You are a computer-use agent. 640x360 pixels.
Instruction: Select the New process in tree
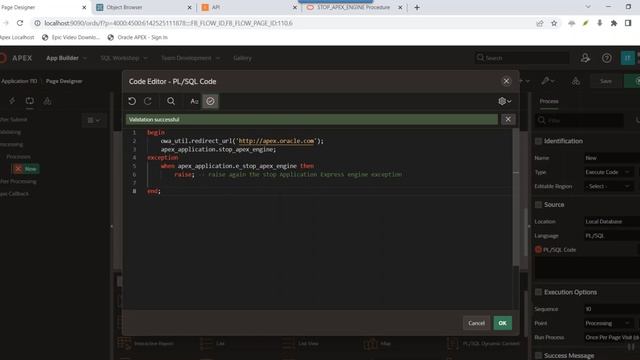point(26,169)
